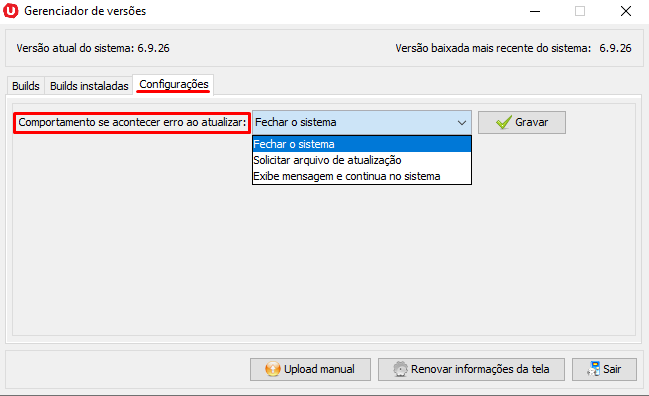Click the orange upload arrow icon
Image resolution: width=649 pixels, height=396 pixels.
(x=272, y=369)
